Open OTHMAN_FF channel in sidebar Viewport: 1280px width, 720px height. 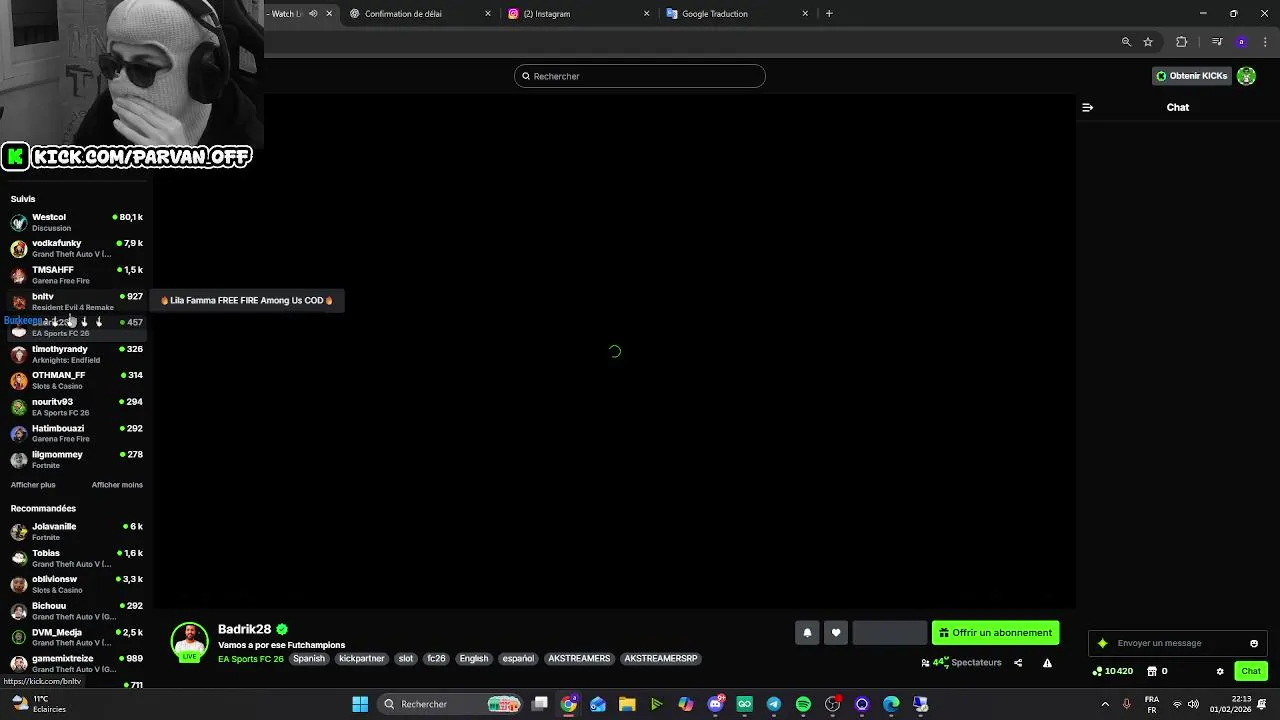[x=77, y=380]
